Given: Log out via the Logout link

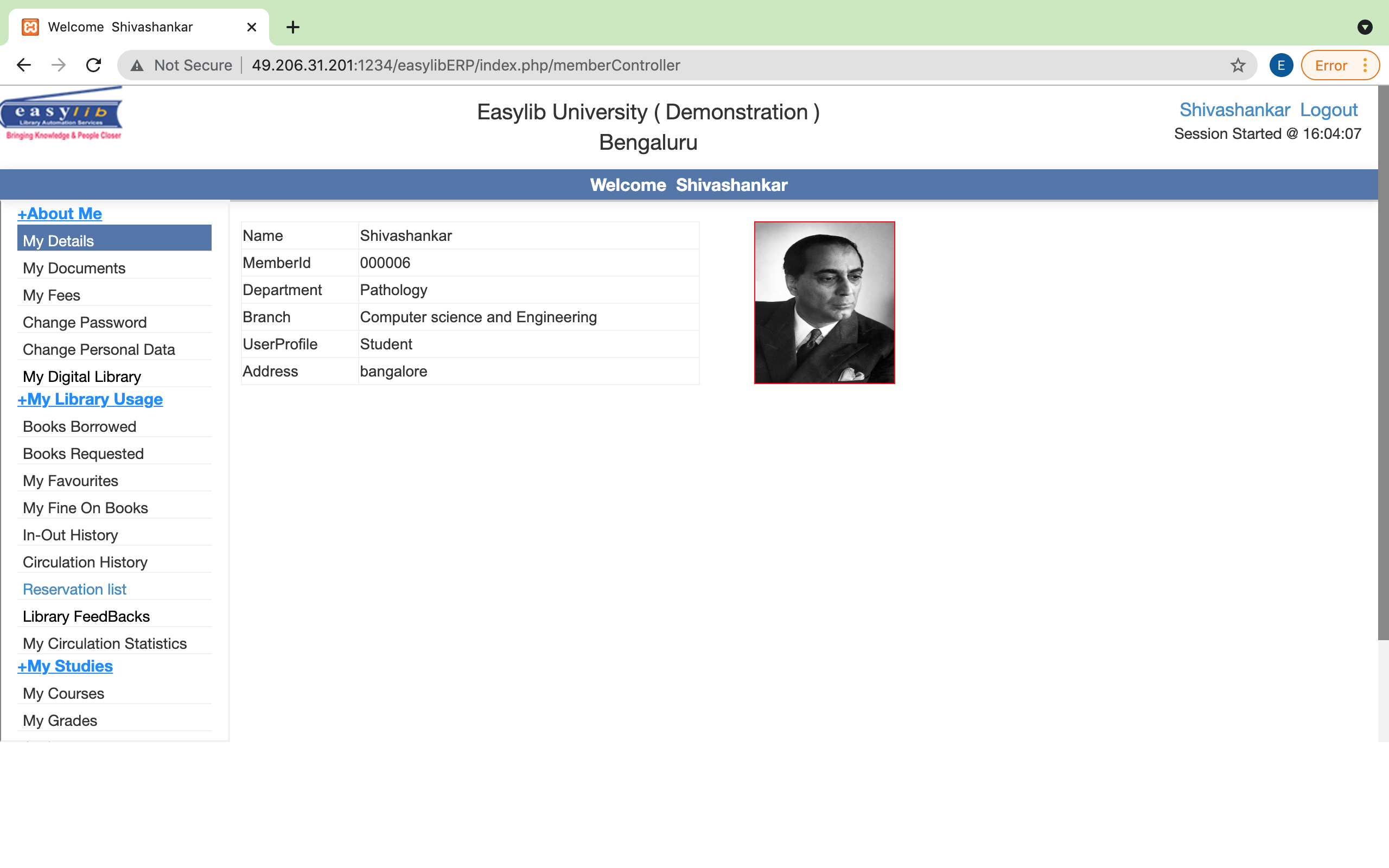Looking at the screenshot, I should click(x=1329, y=109).
